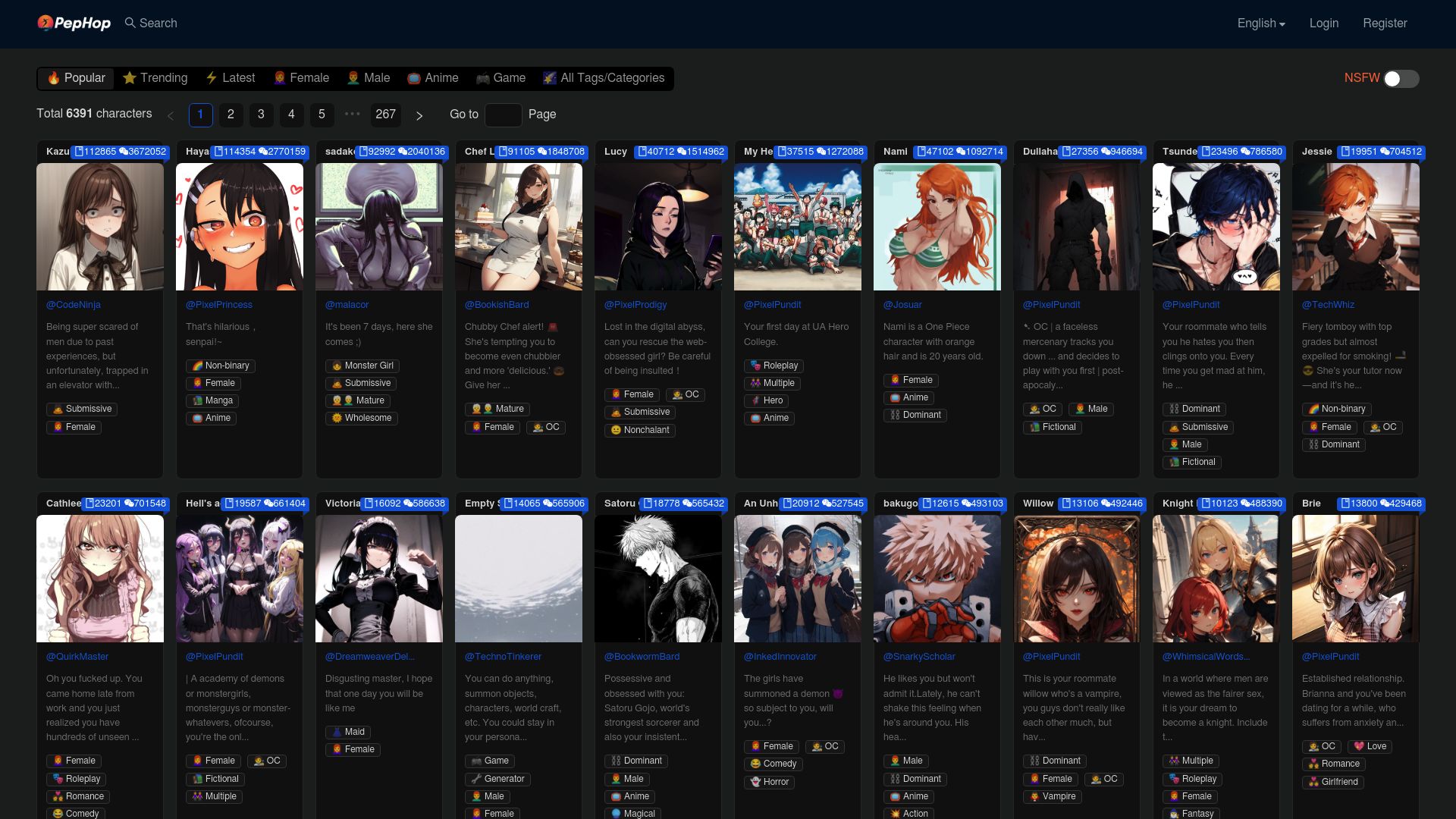Visit @QuirkMaster profile

[77, 657]
